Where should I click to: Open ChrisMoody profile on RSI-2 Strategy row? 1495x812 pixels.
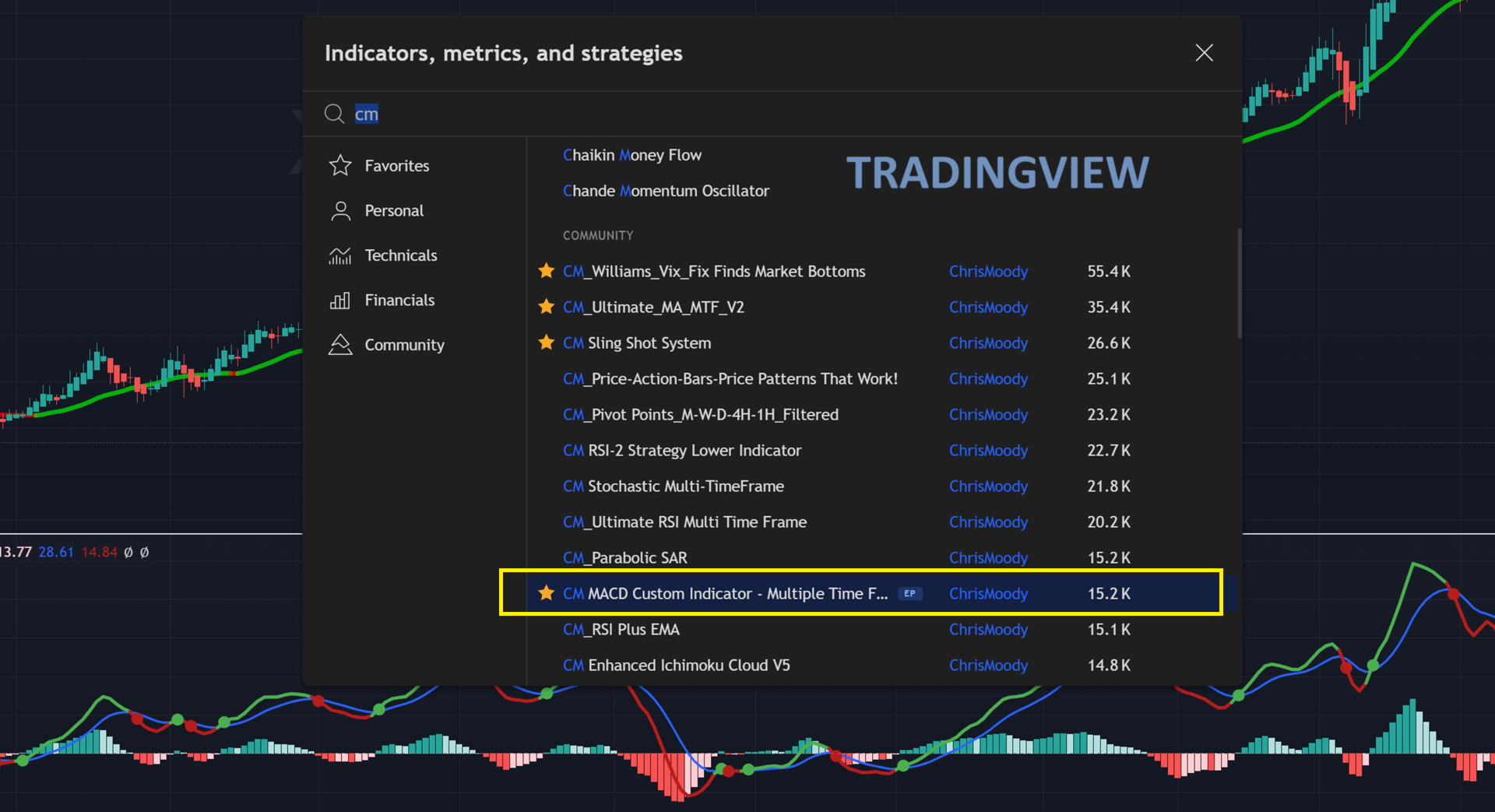click(x=988, y=451)
